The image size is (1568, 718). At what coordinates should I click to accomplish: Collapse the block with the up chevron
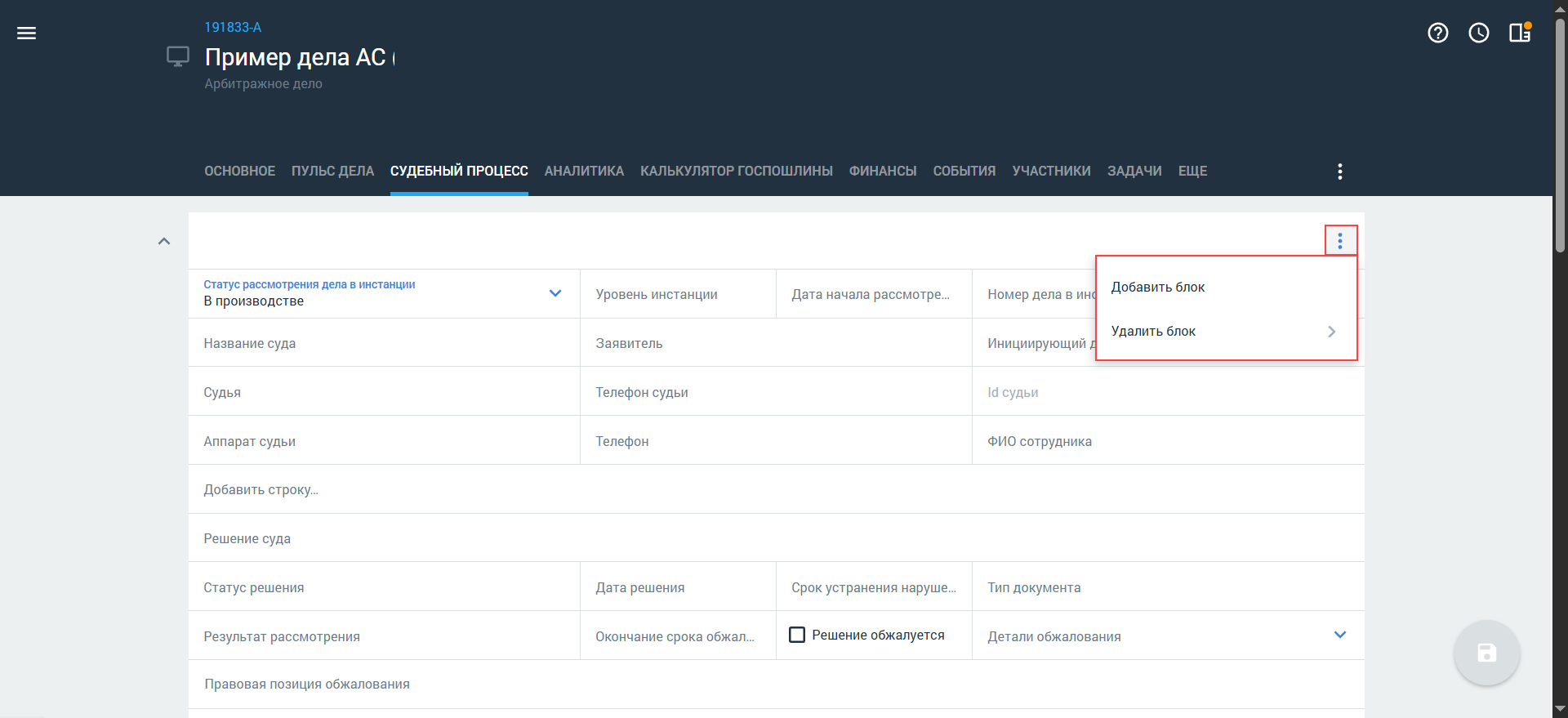click(x=164, y=241)
